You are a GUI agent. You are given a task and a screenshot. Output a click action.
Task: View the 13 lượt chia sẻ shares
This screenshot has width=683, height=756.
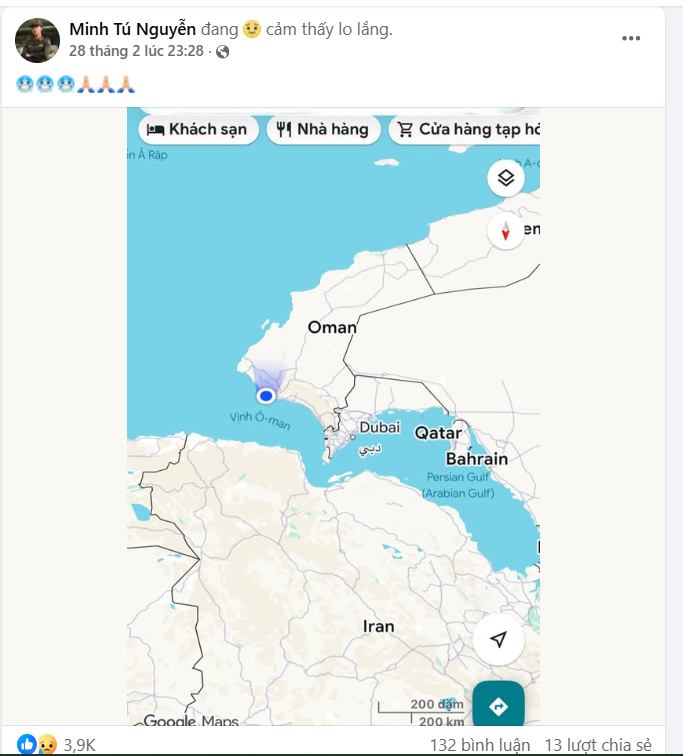coord(598,745)
